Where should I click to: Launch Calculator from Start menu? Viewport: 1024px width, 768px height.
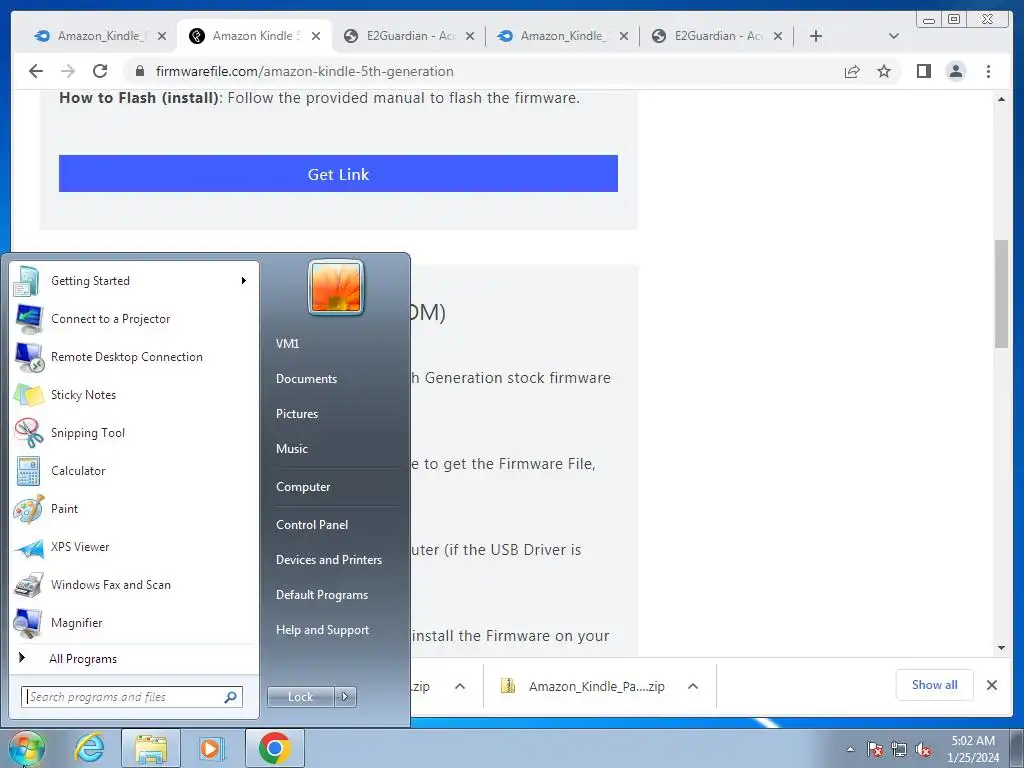pos(135,471)
